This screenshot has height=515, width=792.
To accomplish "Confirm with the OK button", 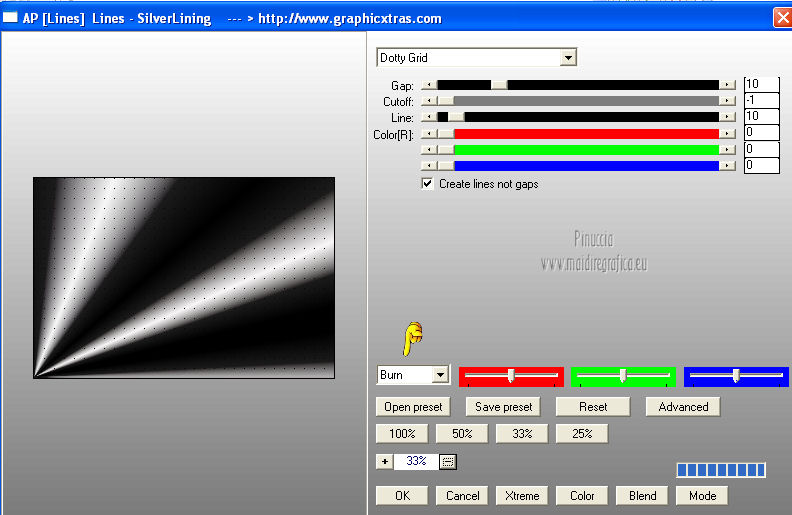I will [x=402, y=496].
